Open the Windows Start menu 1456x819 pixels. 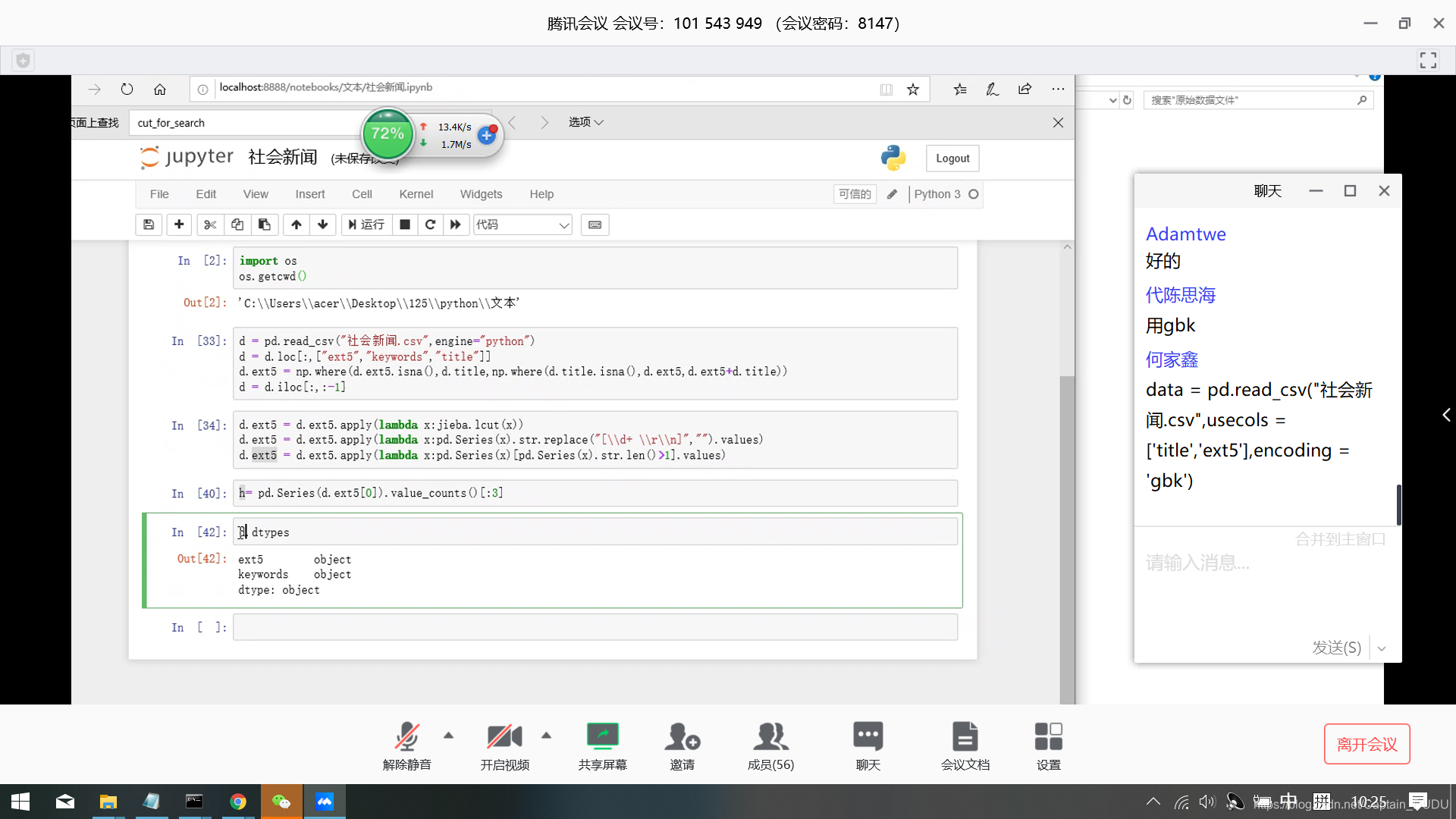click(x=20, y=802)
